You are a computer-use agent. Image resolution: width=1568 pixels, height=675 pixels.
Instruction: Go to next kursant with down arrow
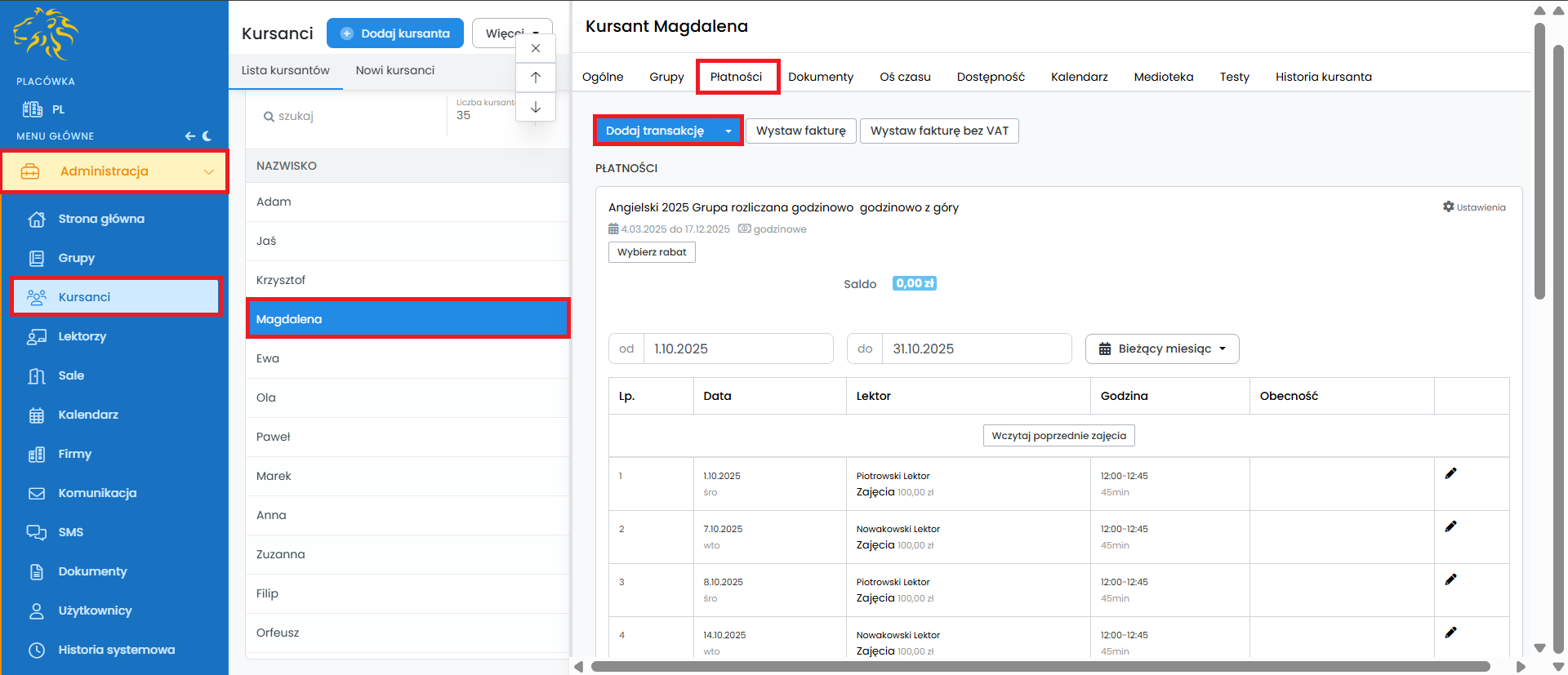[536, 107]
